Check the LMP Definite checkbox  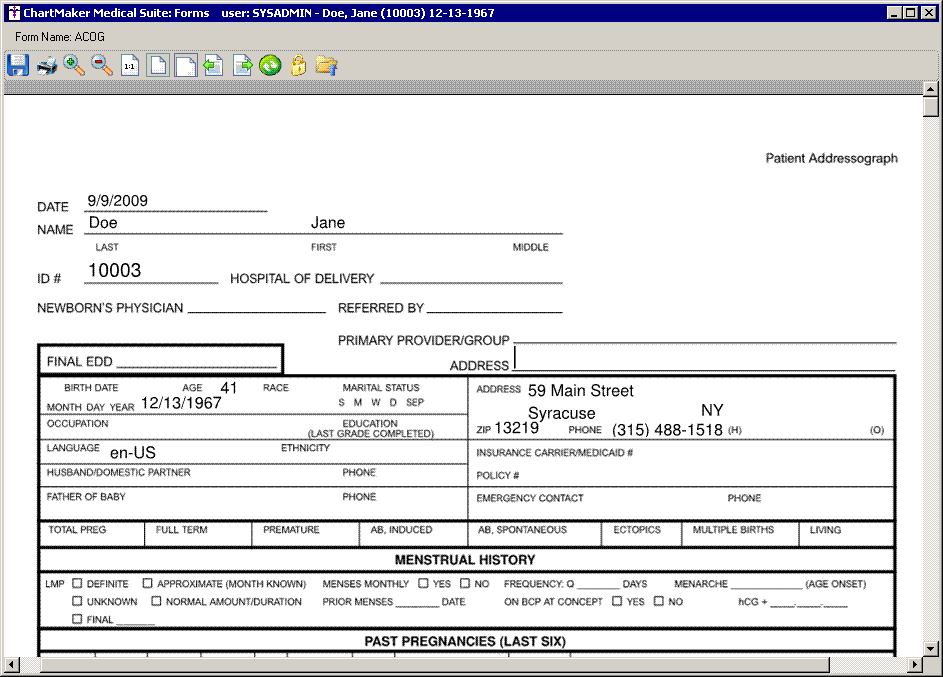click(x=77, y=584)
